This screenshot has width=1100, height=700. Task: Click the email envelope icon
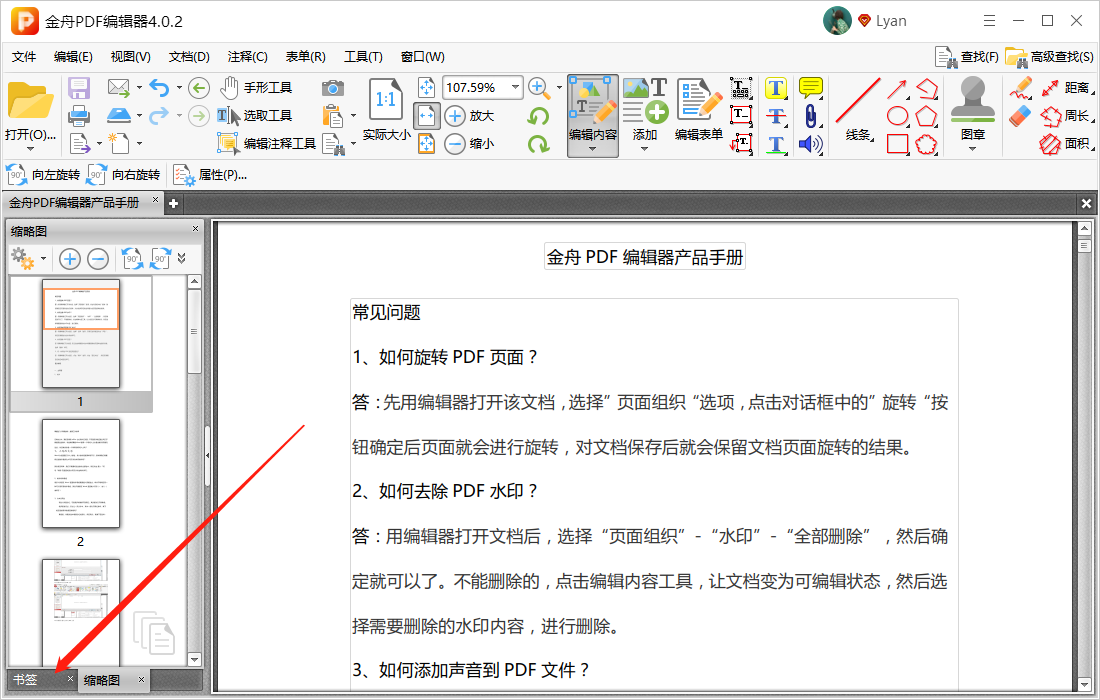(119, 88)
